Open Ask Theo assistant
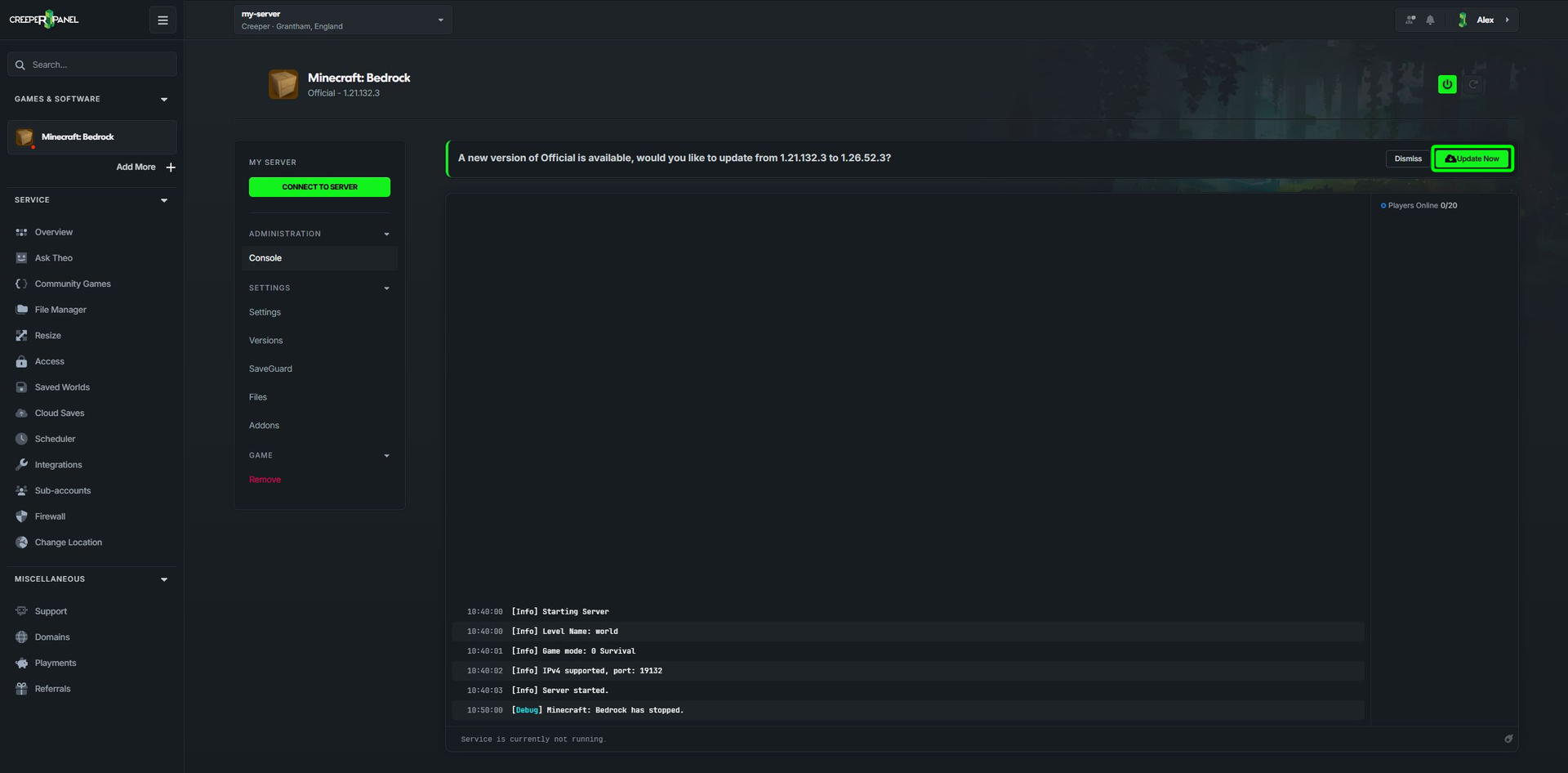 point(54,258)
